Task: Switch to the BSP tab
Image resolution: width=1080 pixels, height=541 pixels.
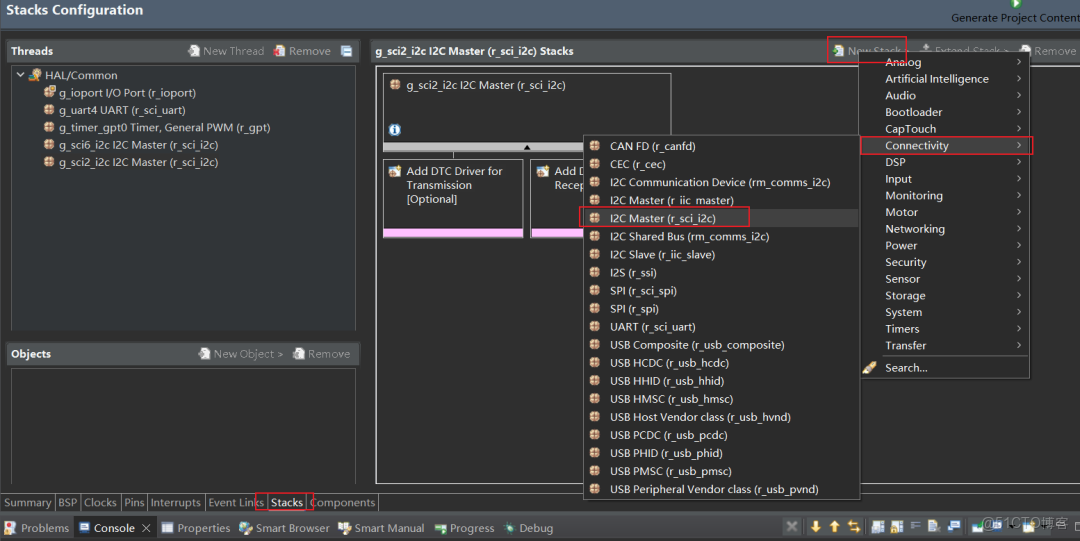Action: 68,502
